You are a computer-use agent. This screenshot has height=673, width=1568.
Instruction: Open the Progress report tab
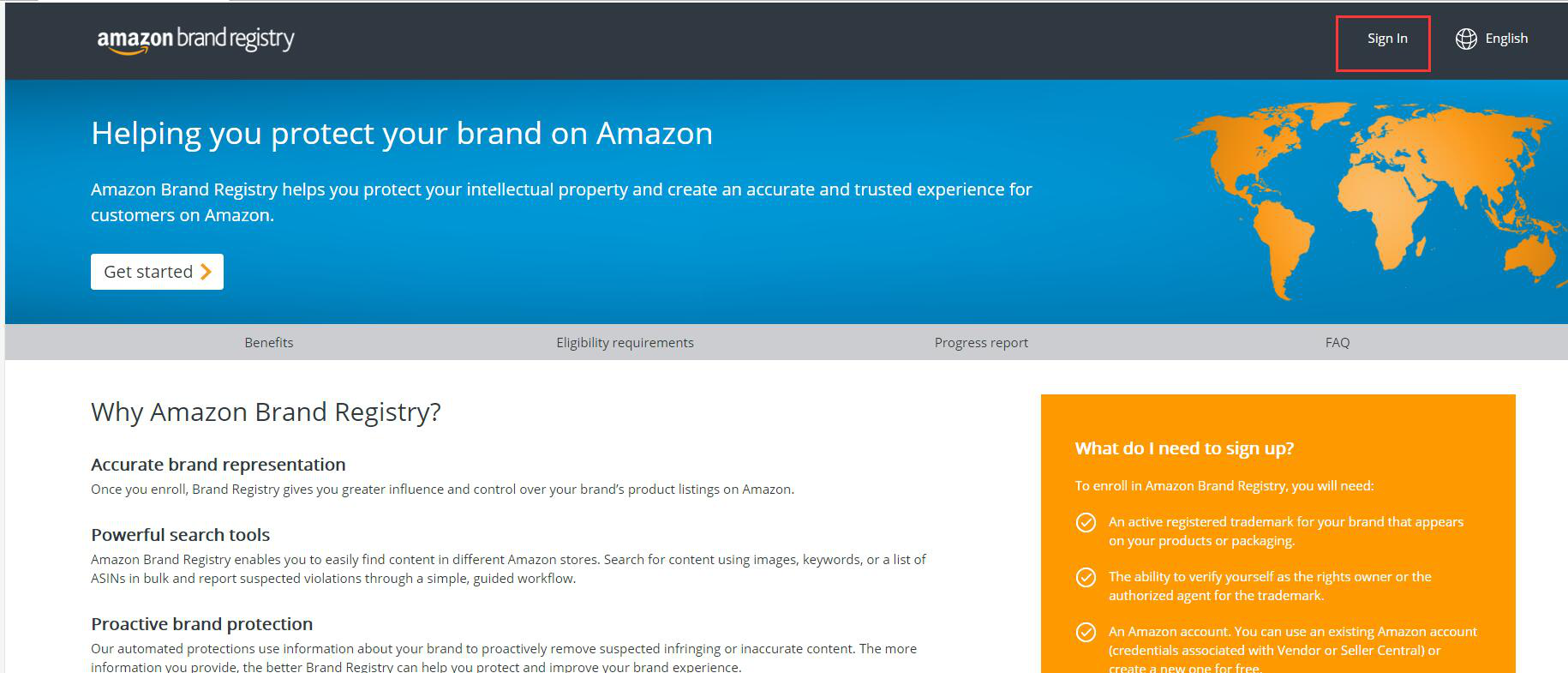coord(981,342)
